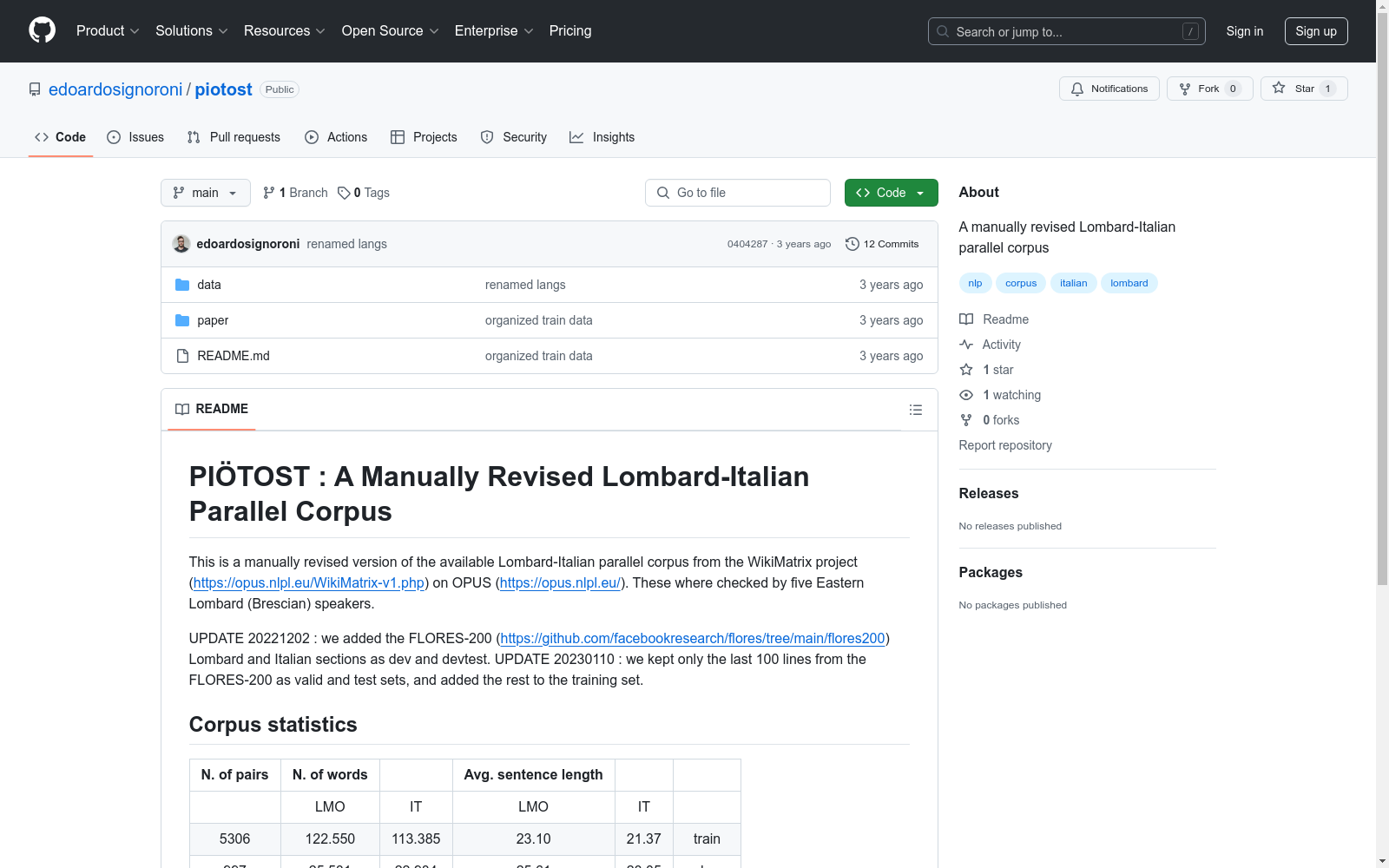Click the lombard topic tag
Screen dimensions: 1389x868
pos(1129,283)
